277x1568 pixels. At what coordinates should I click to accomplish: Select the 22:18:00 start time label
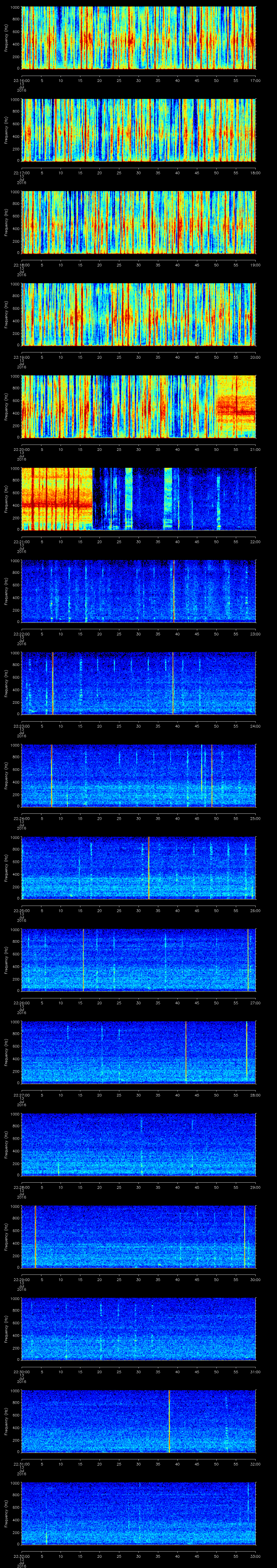point(22,265)
